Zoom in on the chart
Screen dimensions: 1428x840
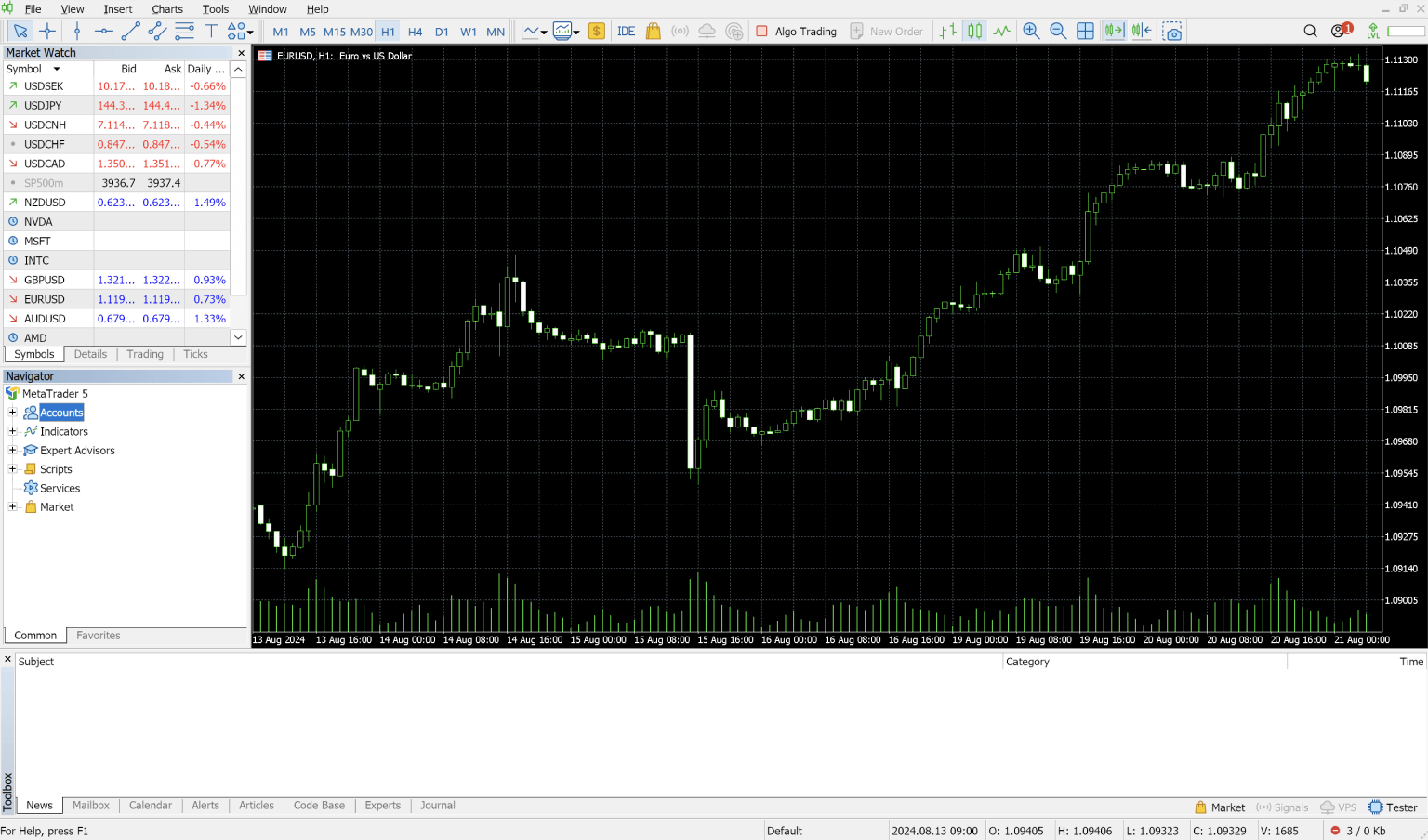[1031, 32]
